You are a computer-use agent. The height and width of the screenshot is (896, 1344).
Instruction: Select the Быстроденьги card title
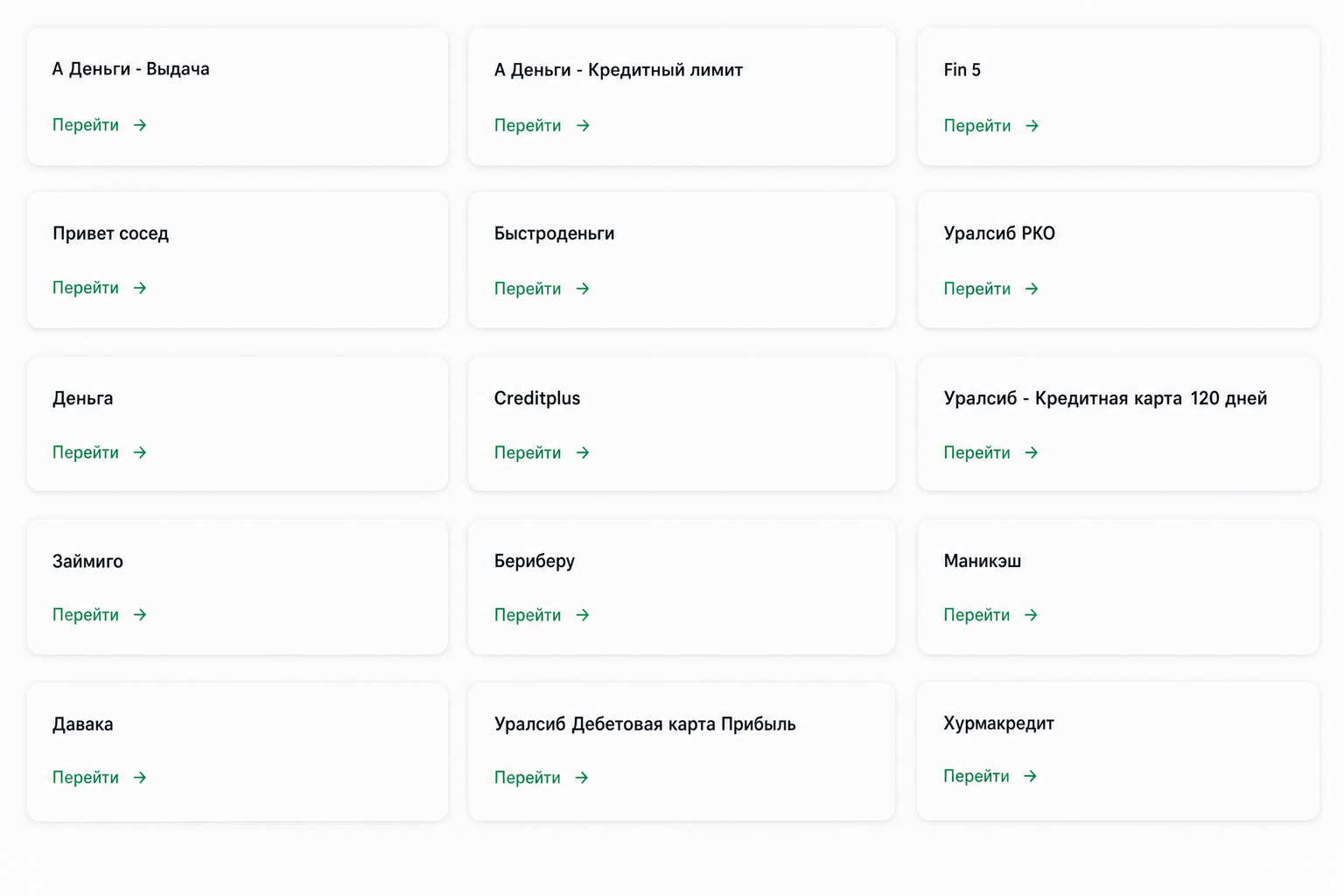coord(555,234)
